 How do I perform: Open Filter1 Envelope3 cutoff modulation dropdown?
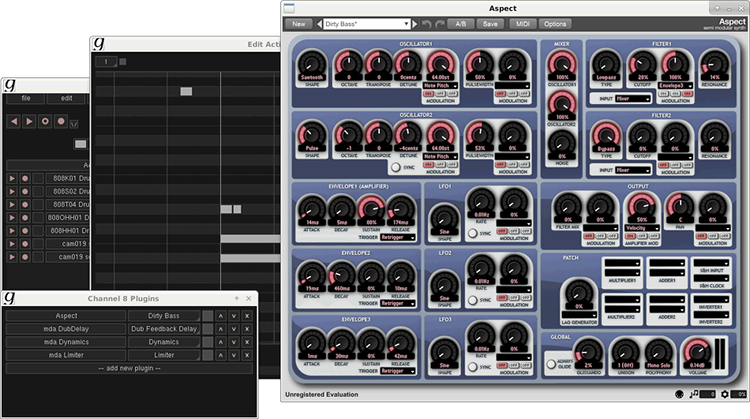[x=675, y=86]
